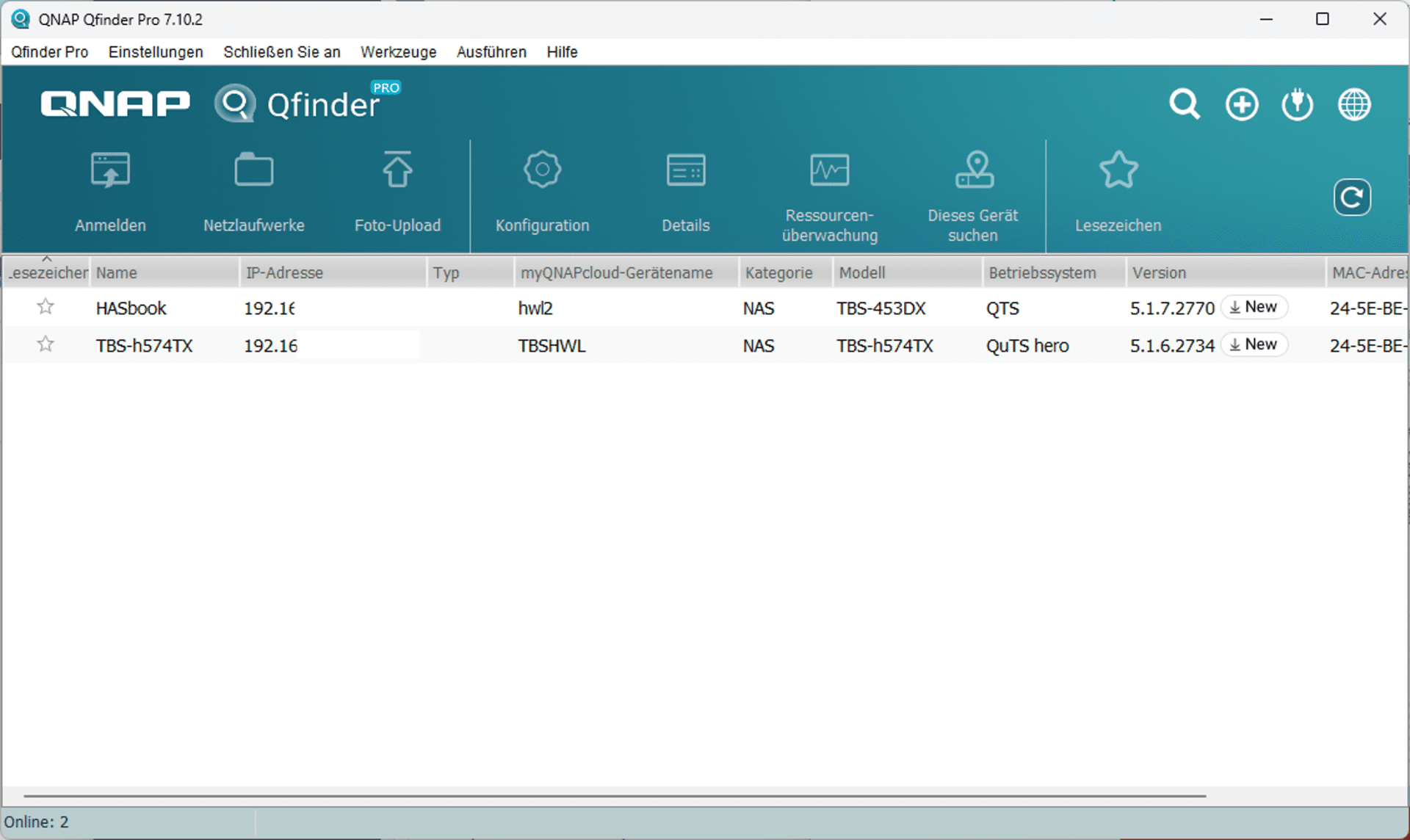Open the Einstellungen menu
The image size is (1410, 840).
click(x=156, y=52)
